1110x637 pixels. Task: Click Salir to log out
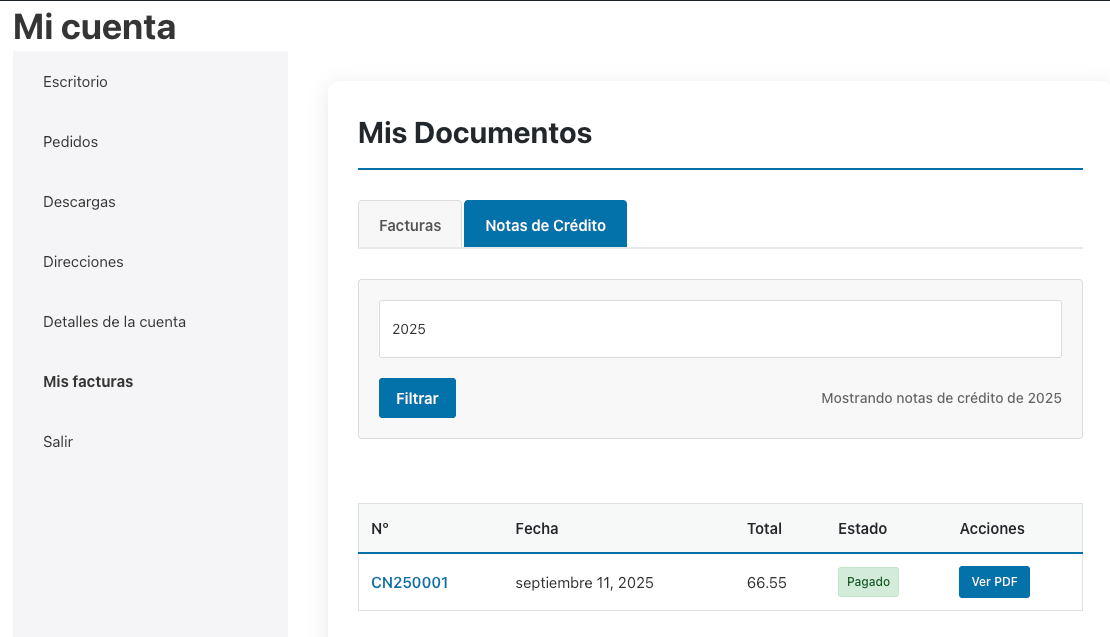[58, 442]
